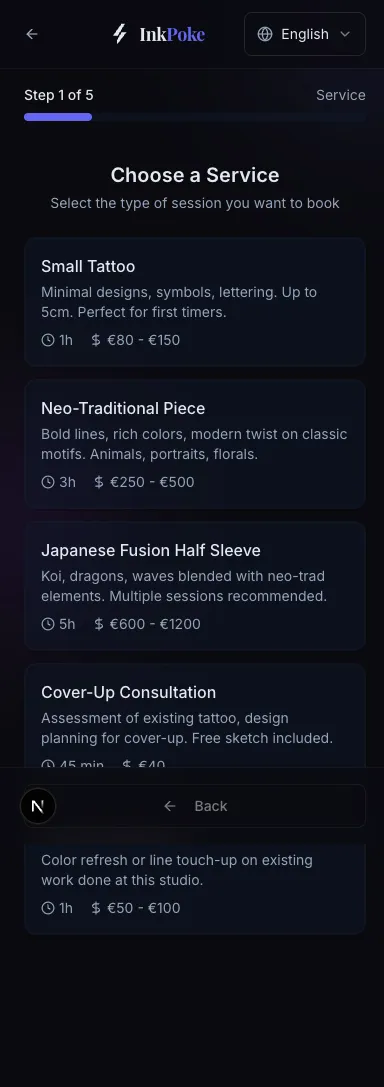Click the back arrow in header

tap(32, 34)
